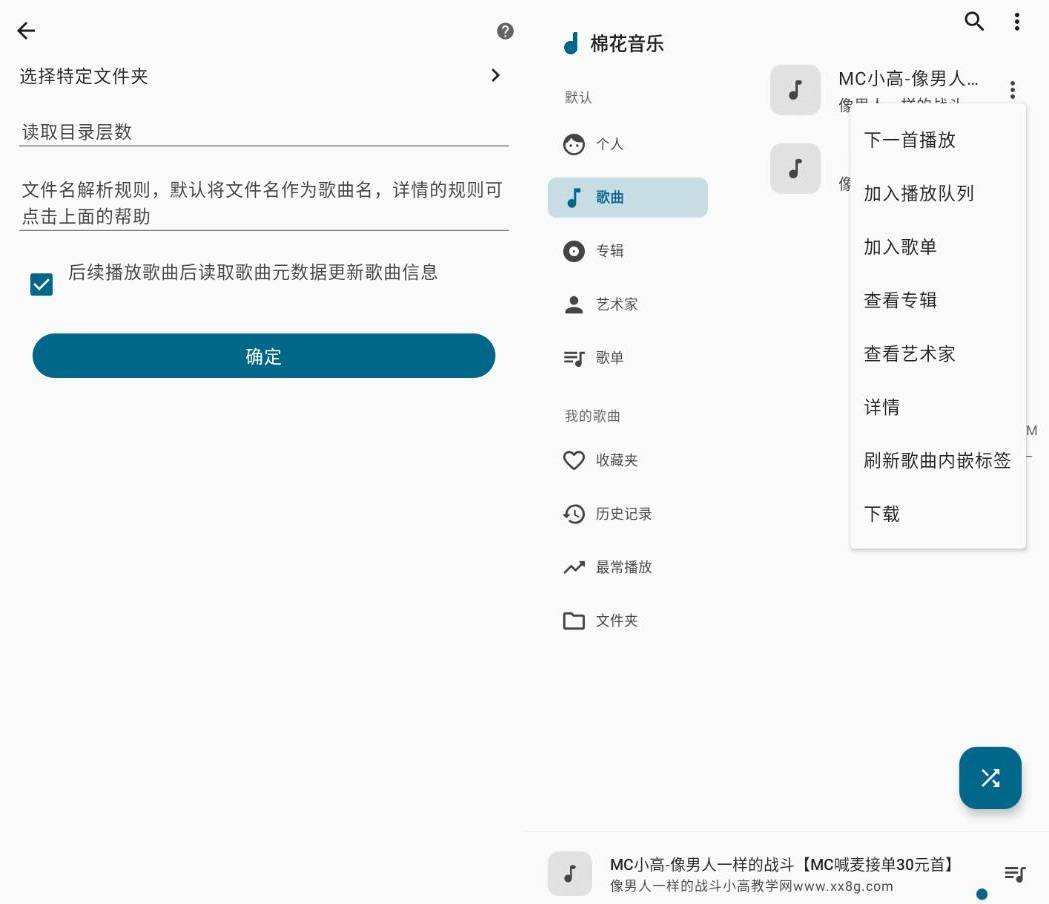Open the play queue icon in bottom bar

pos(1014,873)
